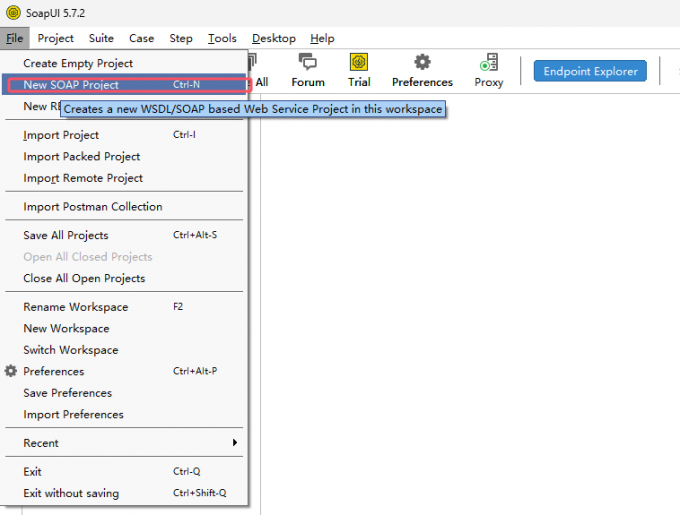Click Save Preferences
680x515 pixels.
(124, 393)
